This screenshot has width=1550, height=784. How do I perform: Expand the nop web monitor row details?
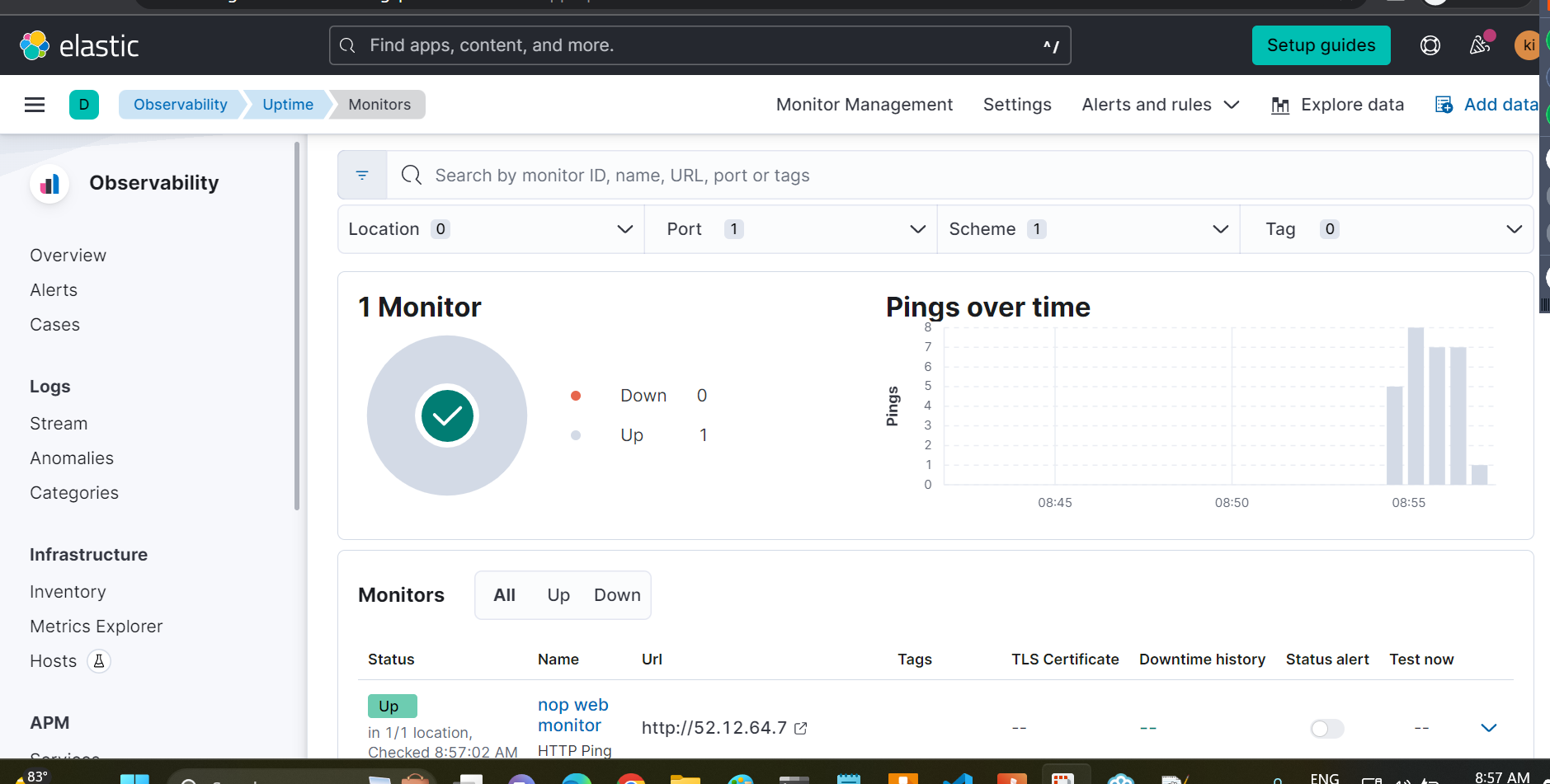[1489, 728]
